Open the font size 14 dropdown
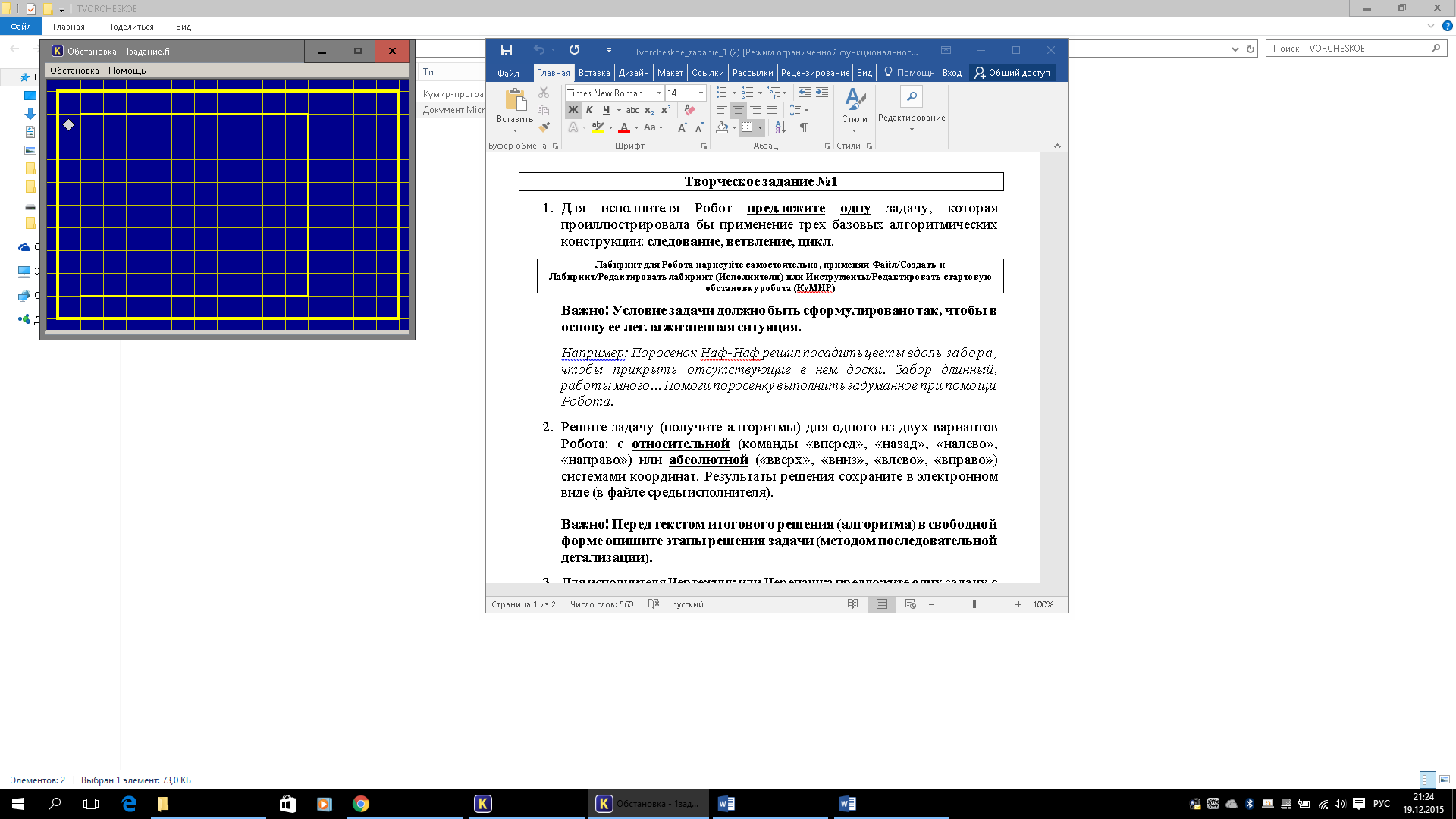 701,93
